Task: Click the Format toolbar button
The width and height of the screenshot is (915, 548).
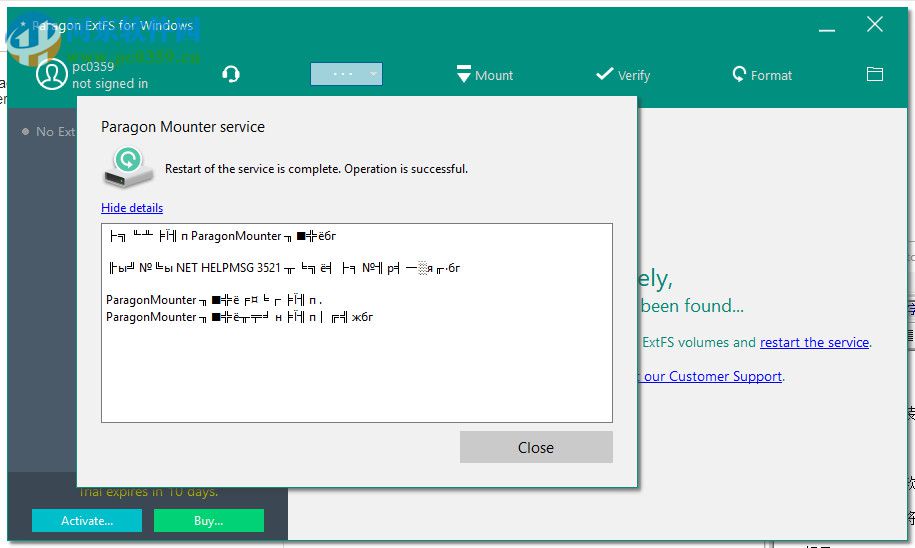Action: tap(762, 75)
